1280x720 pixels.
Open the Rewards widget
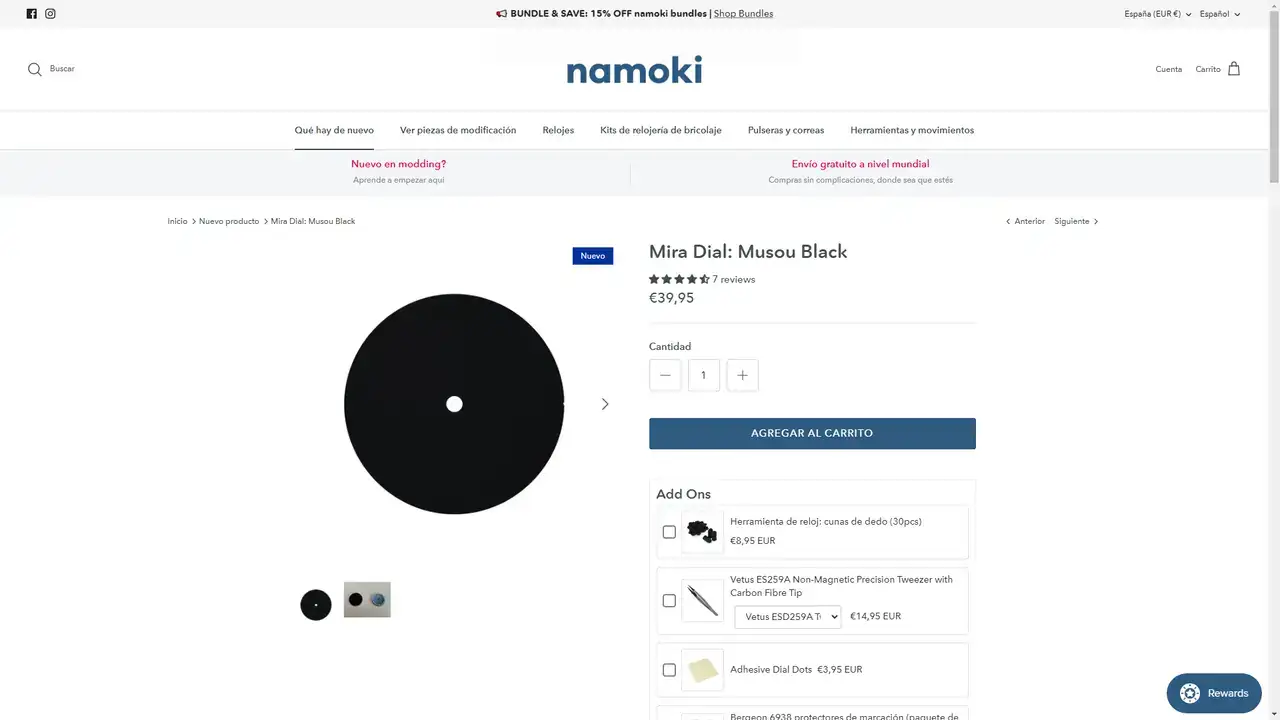pos(1214,693)
